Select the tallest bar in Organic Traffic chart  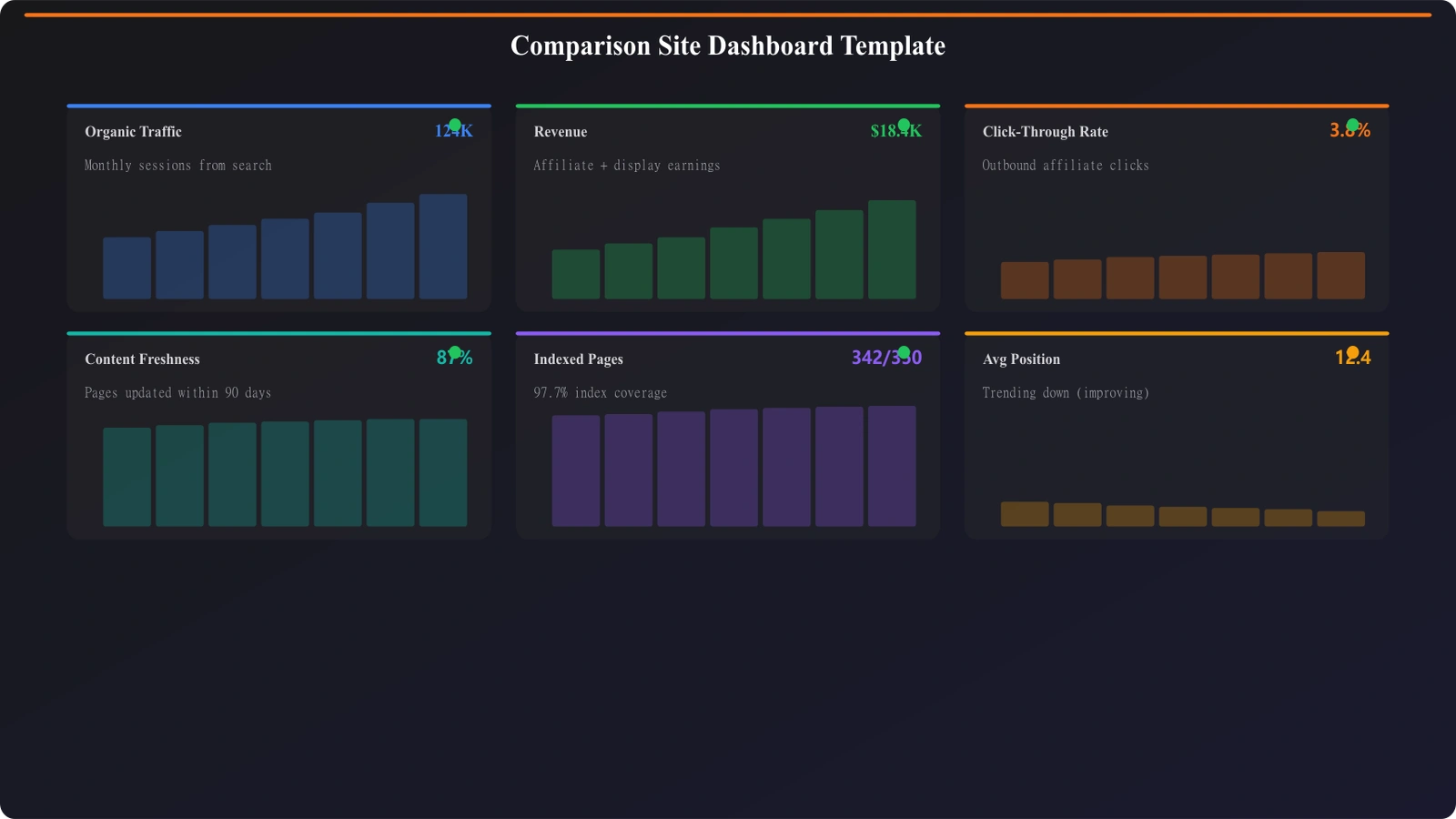pos(443,246)
